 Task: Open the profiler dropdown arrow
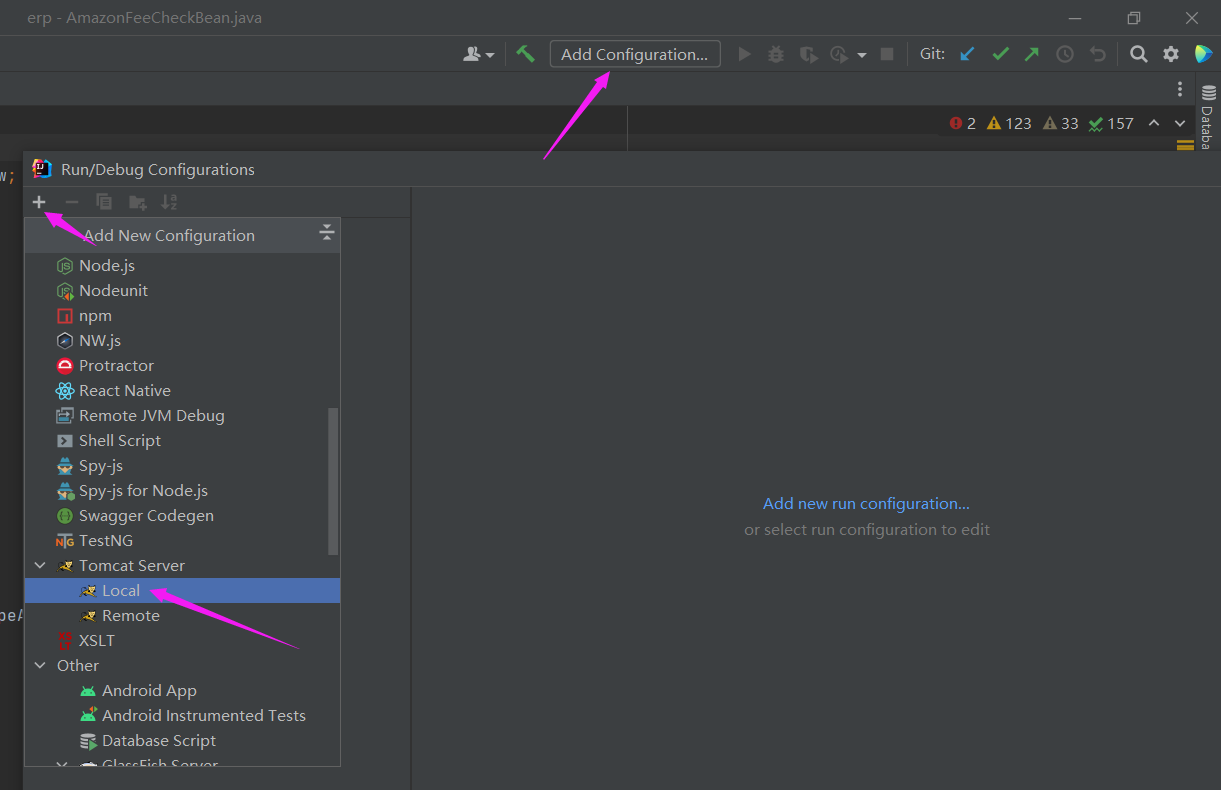(862, 55)
